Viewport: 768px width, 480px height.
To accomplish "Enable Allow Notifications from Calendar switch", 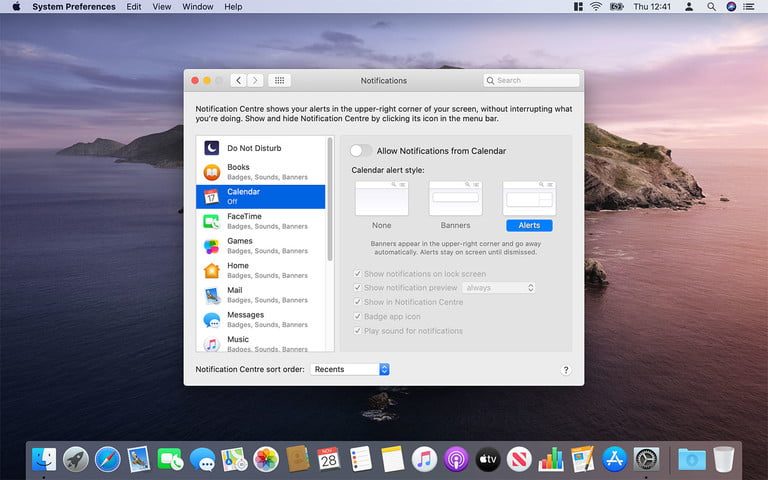I will (361, 151).
